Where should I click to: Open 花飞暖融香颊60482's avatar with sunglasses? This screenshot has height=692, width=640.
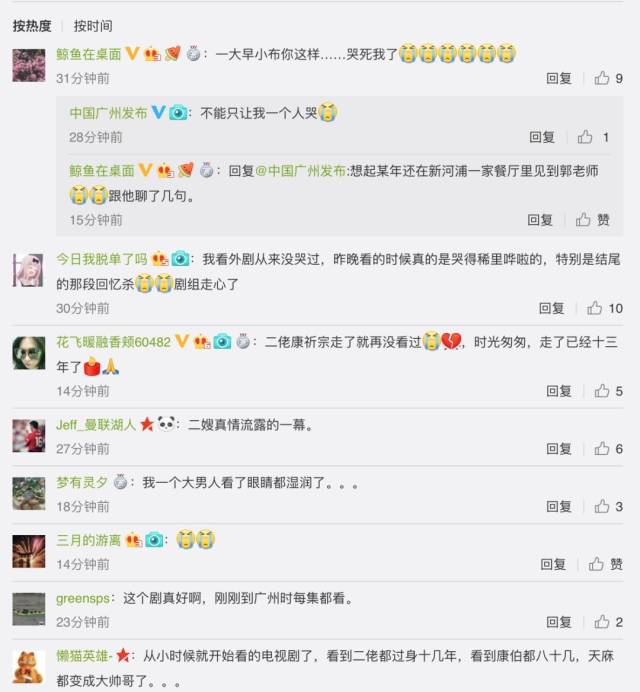29,353
